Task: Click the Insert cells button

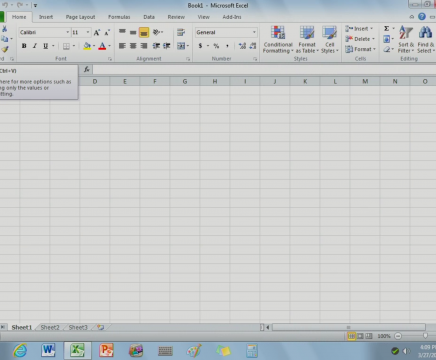Action: 359,29
